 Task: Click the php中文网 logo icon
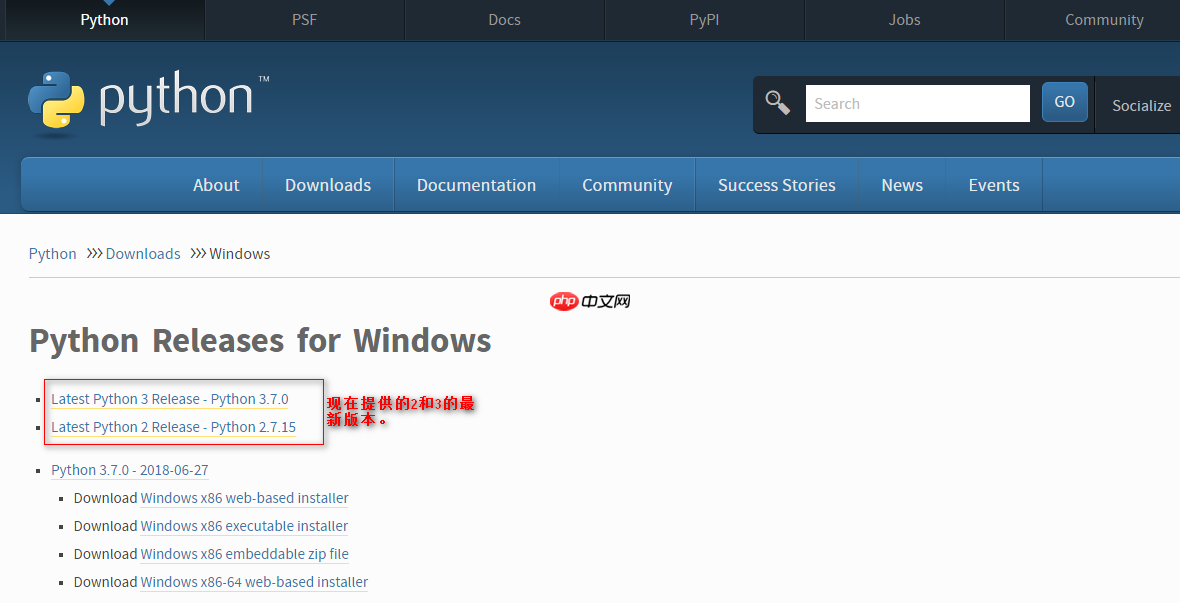(x=563, y=300)
